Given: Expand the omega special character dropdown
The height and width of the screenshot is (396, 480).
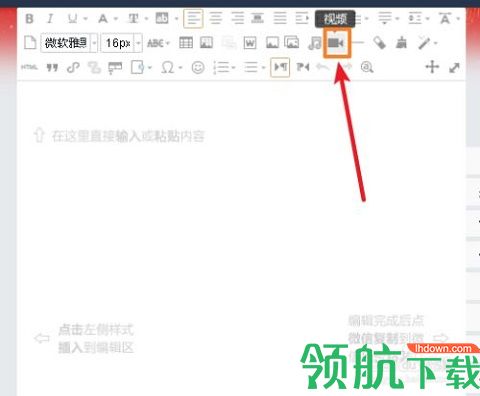Looking at the screenshot, I should (x=180, y=68).
